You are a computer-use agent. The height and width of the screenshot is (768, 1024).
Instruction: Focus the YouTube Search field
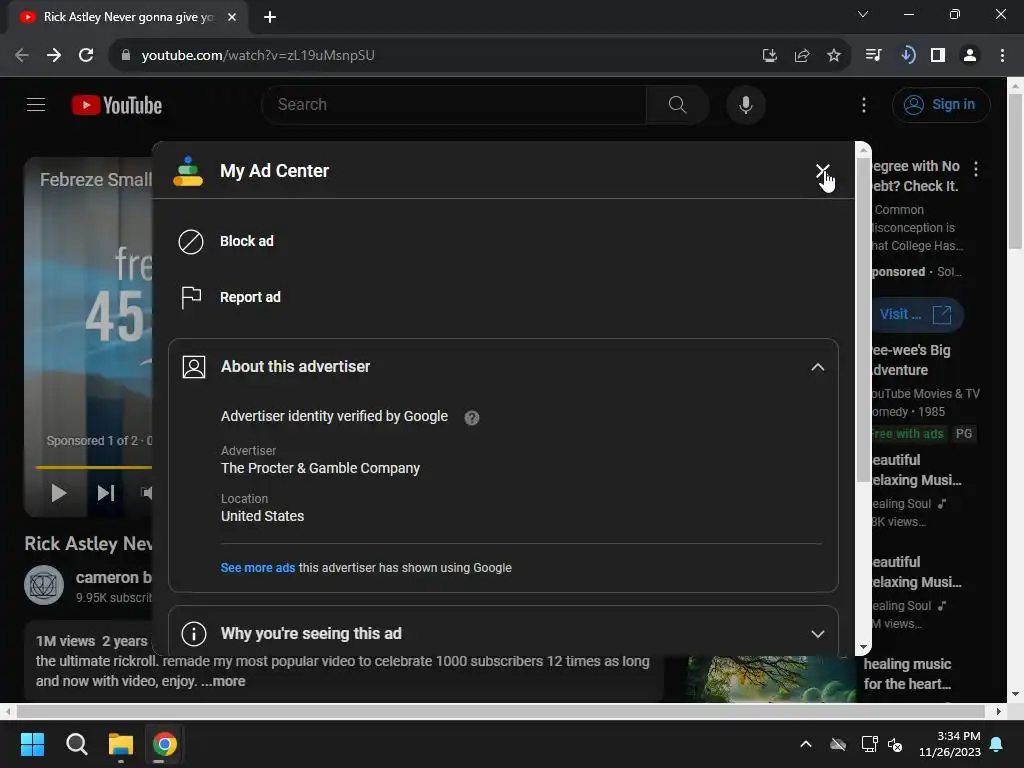pos(454,104)
